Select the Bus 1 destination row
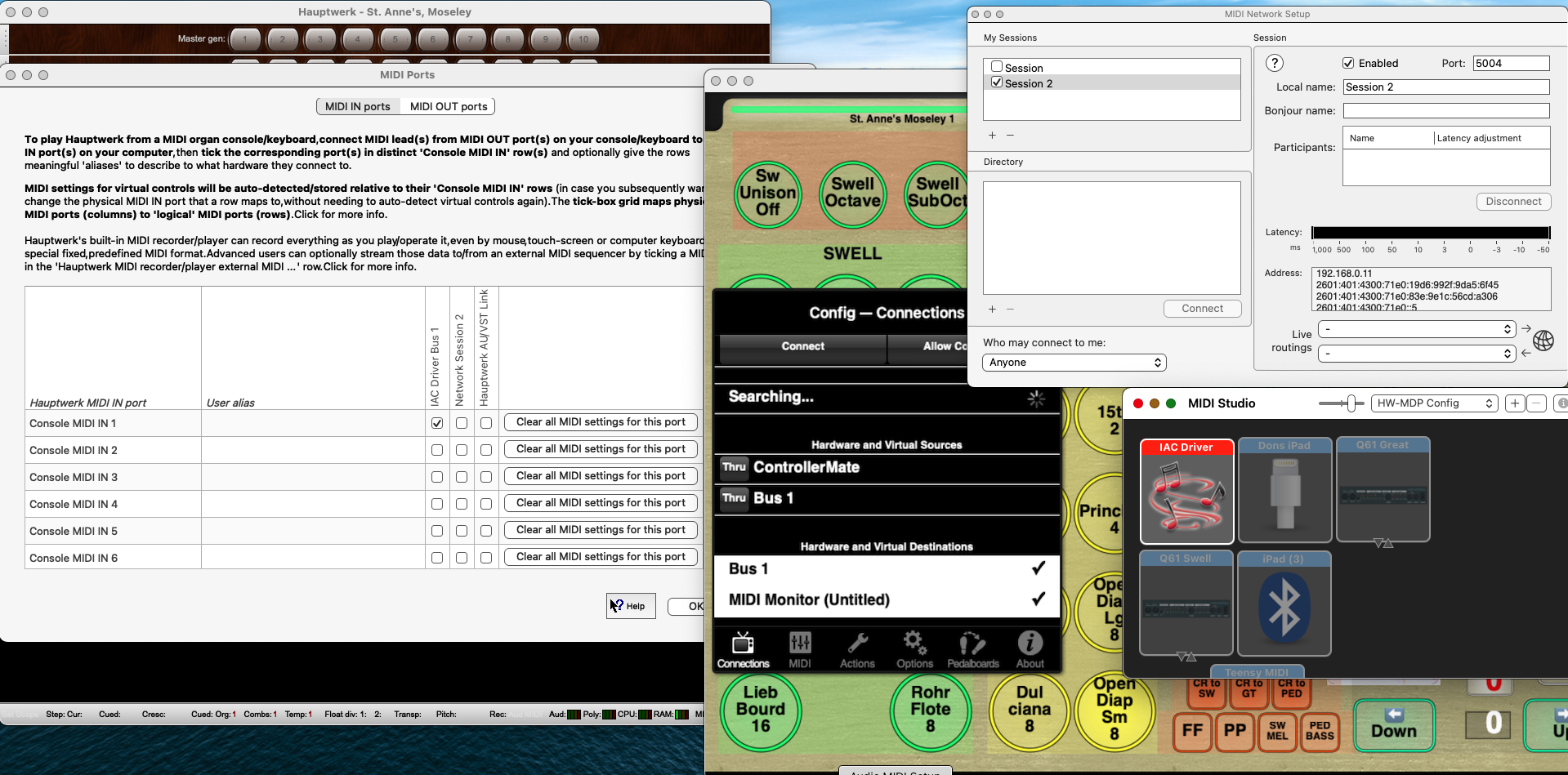The width and height of the screenshot is (1568, 775). click(x=887, y=569)
